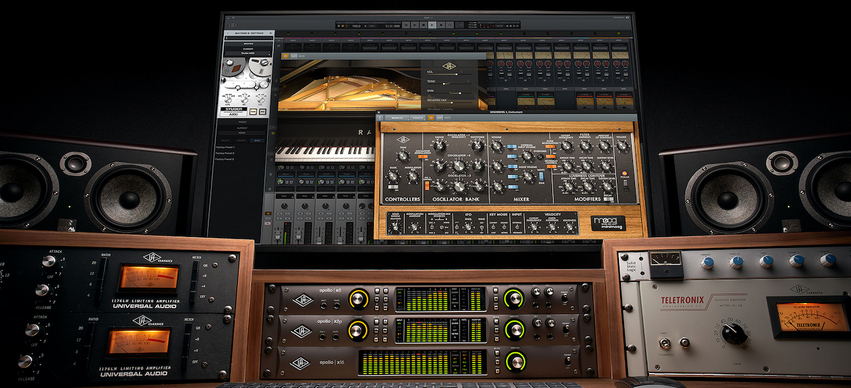This screenshot has height=388, width=851.
Task: Toggle the Oscillator-1 blue mixer switch
Action: pyautogui.click(x=512, y=146)
